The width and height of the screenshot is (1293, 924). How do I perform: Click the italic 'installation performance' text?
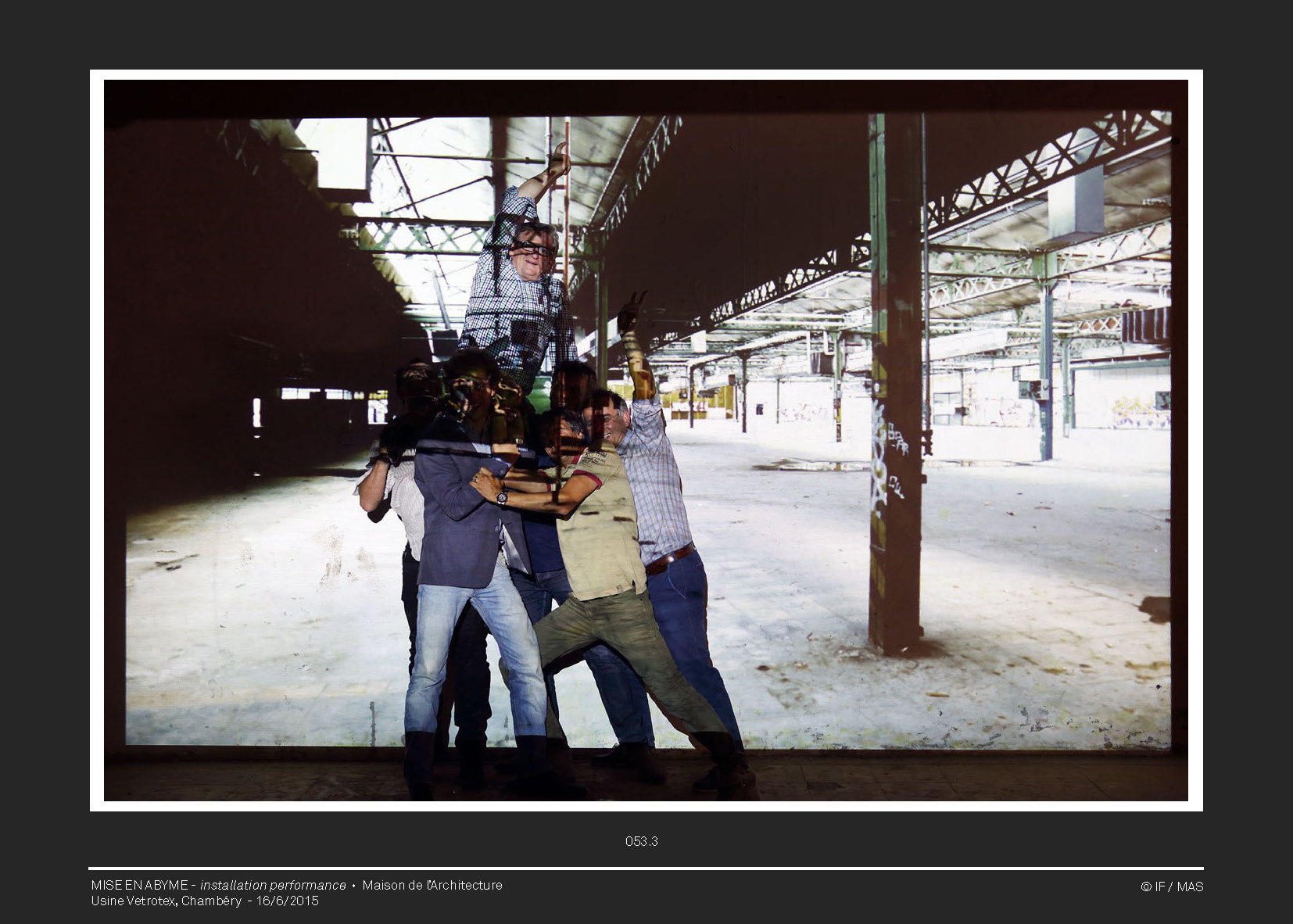273,885
